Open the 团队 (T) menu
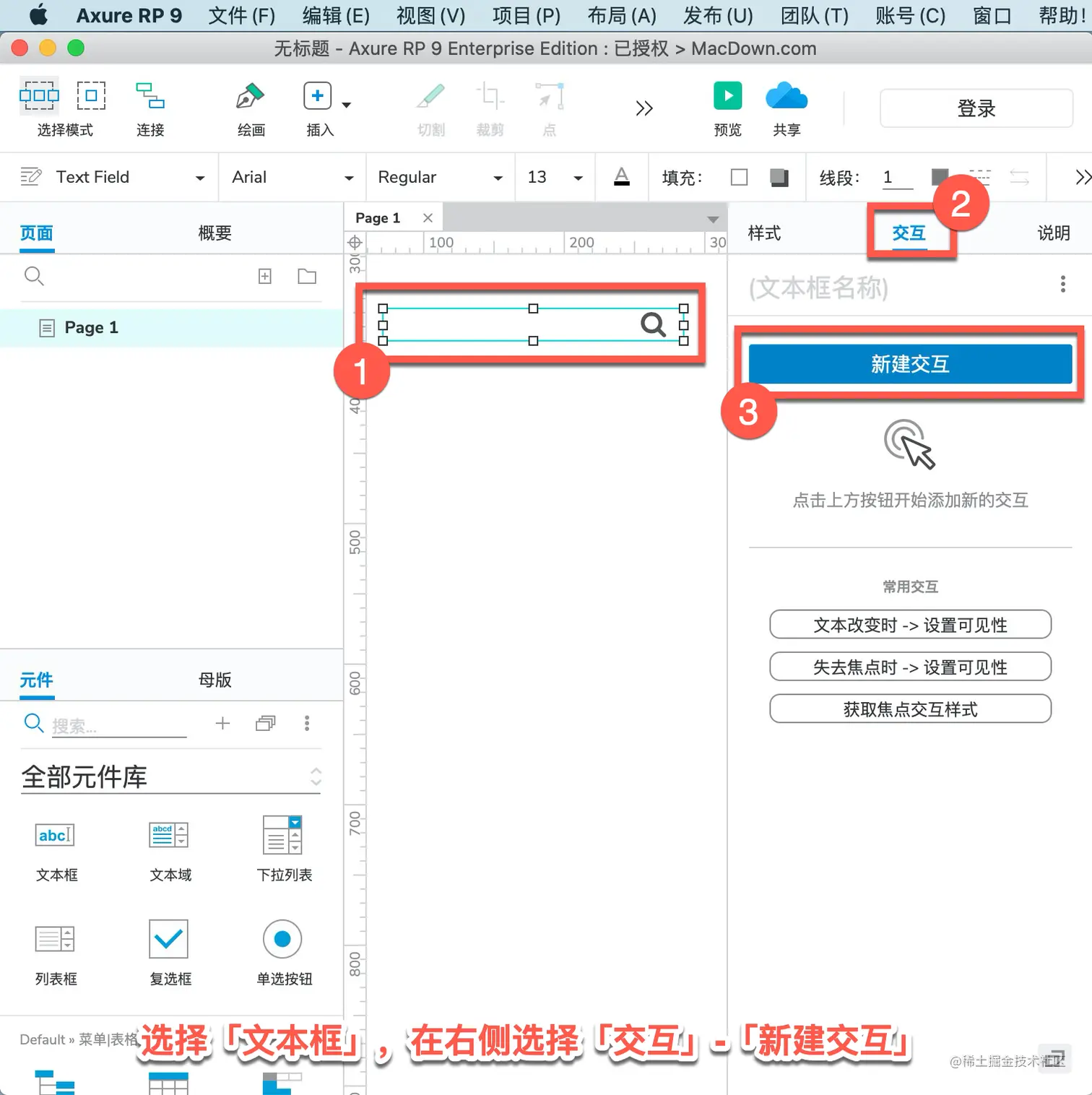1092x1095 pixels. click(815, 15)
